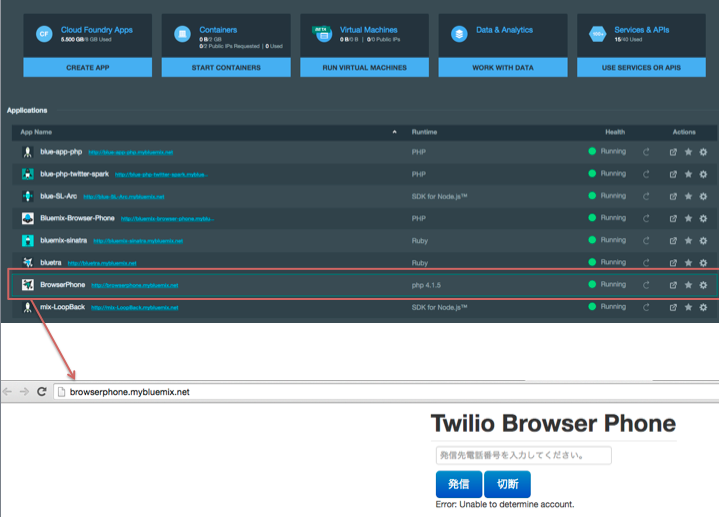Open blue-php-twitter-spark URL link
719x517 pixels.
pos(161,175)
